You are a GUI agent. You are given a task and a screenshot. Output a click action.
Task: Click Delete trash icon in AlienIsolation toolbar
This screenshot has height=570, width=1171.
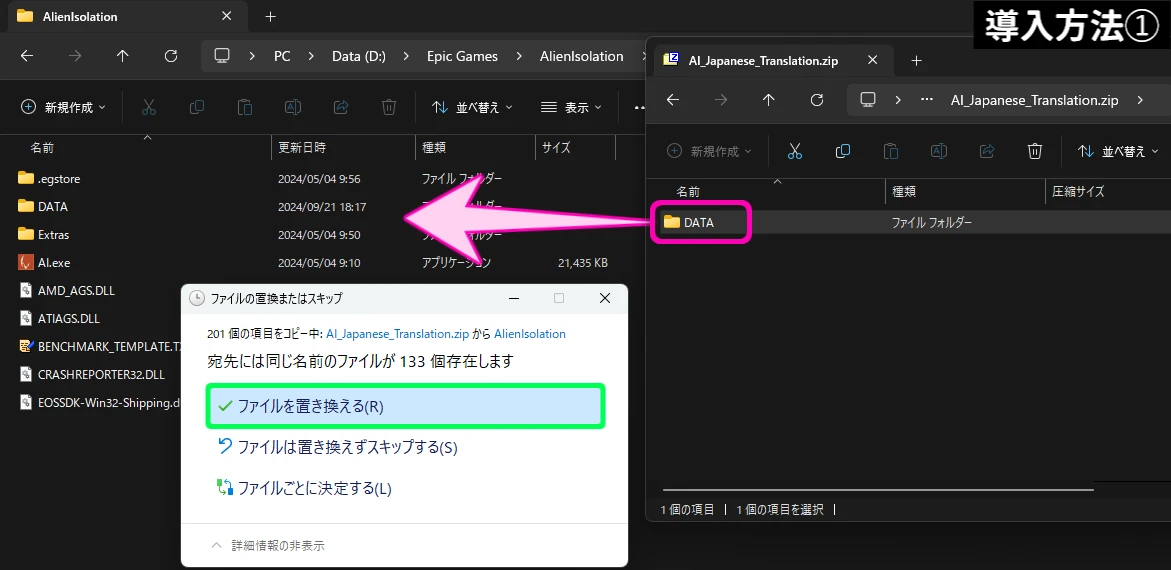coord(388,108)
